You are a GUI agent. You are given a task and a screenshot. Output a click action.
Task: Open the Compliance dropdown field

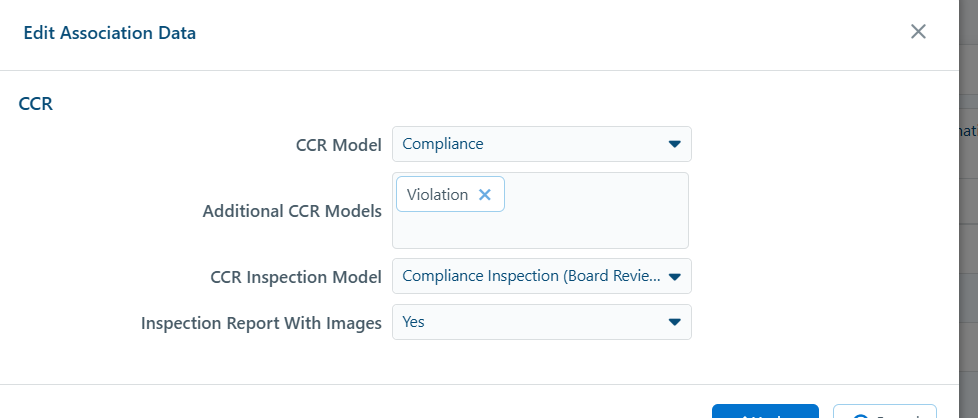541,144
